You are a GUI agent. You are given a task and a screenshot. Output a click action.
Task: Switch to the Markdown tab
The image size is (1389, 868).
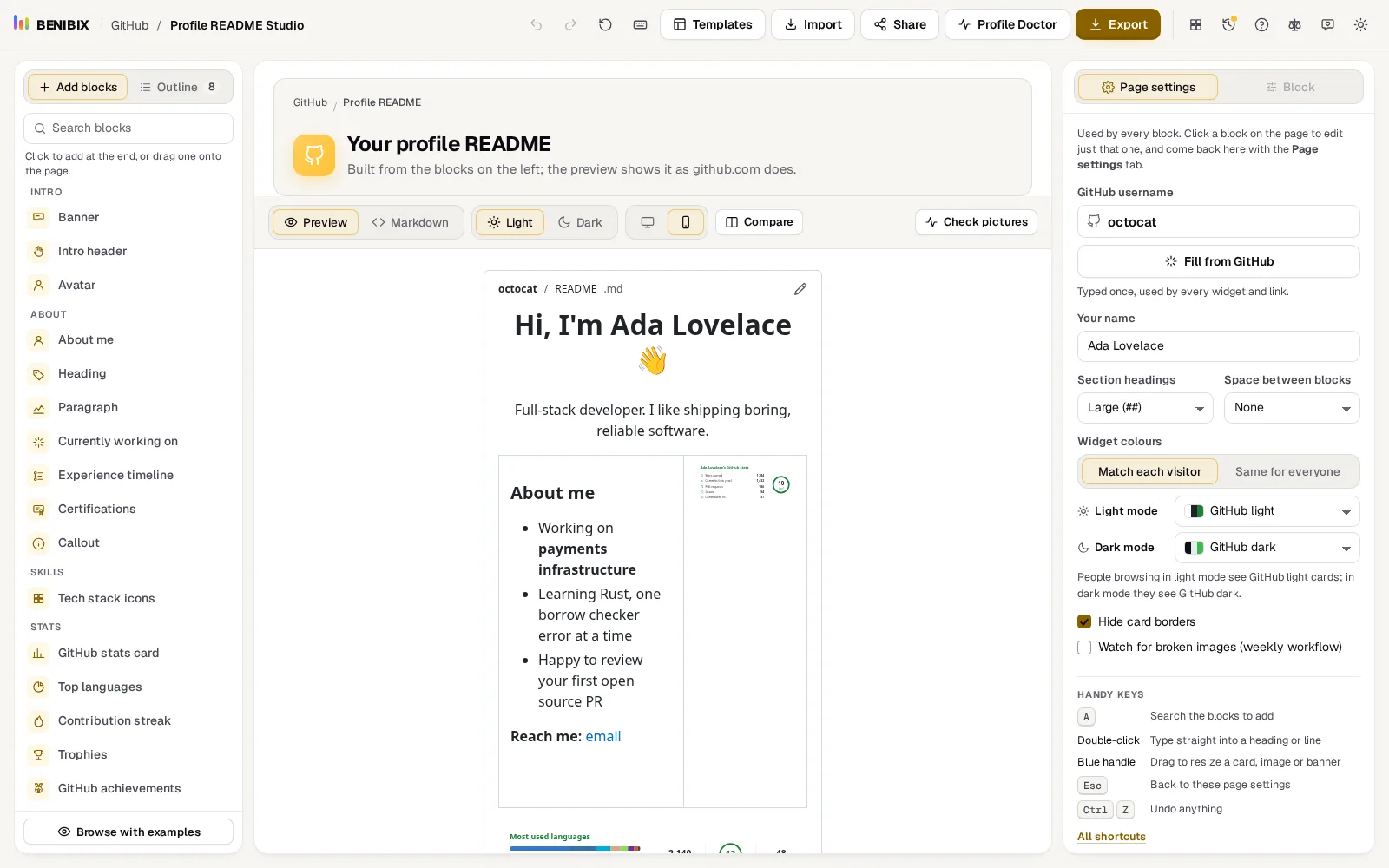[x=411, y=222]
